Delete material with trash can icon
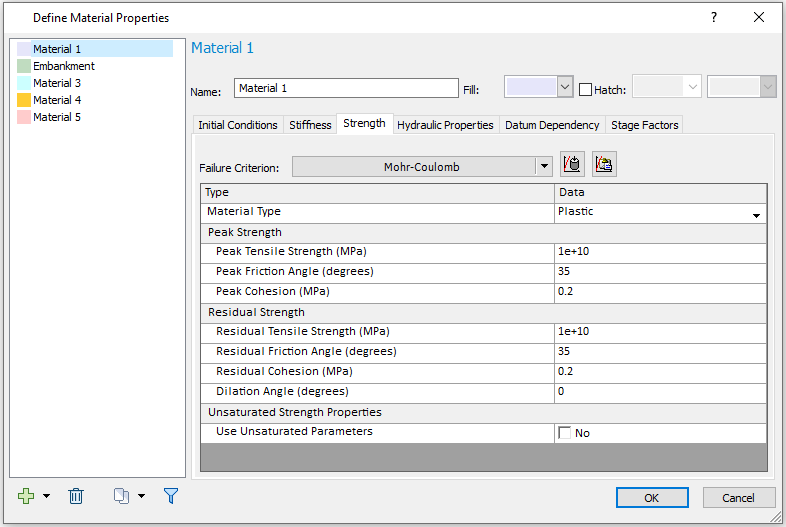786x527 pixels. coord(76,496)
